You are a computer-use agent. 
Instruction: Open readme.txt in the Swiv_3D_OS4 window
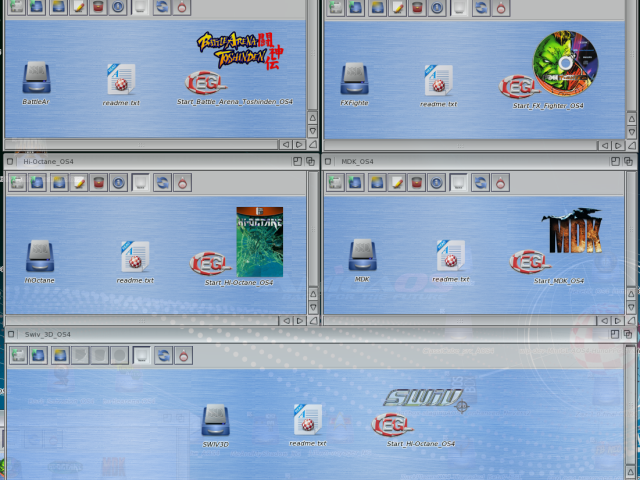click(x=308, y=420)
